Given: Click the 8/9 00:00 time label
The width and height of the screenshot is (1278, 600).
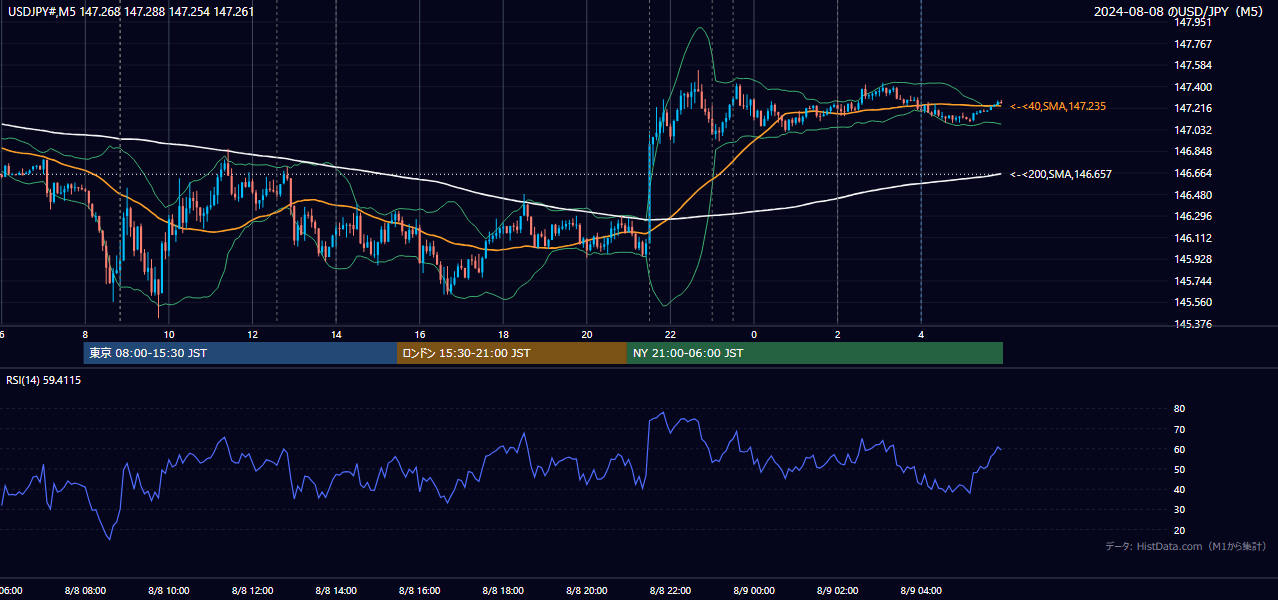Looking at the screenshot, I should [x=754, y=590].
